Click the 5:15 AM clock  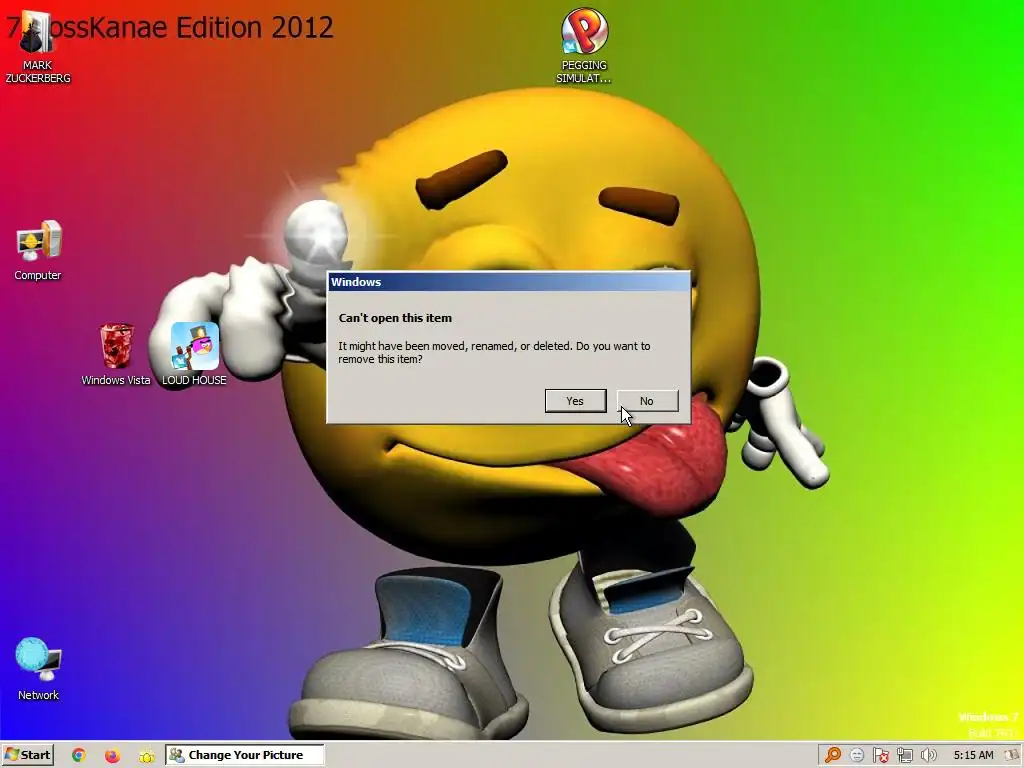pos(973,755)
